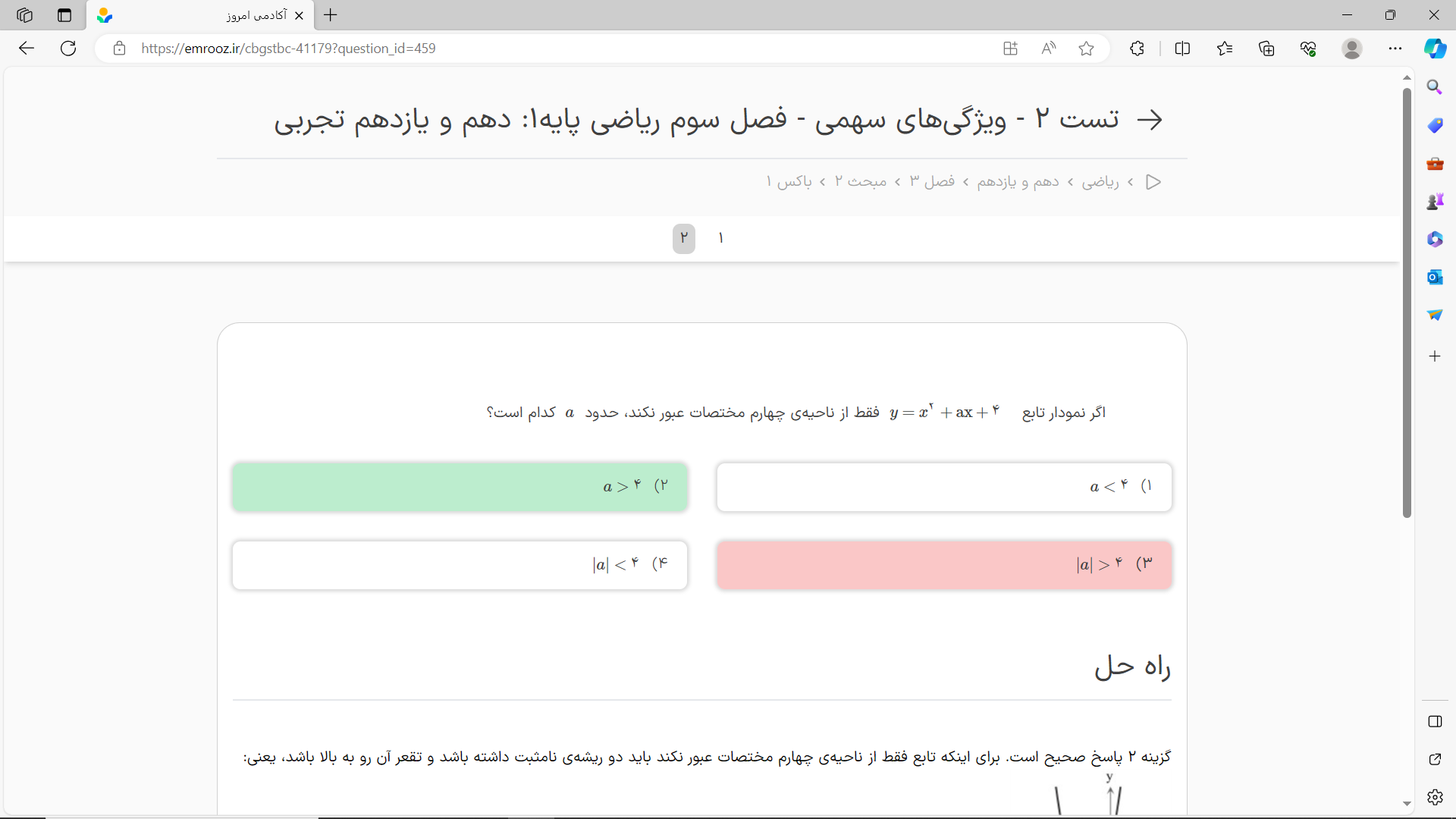Select green answer option 2, a > 4

point(460,487)
